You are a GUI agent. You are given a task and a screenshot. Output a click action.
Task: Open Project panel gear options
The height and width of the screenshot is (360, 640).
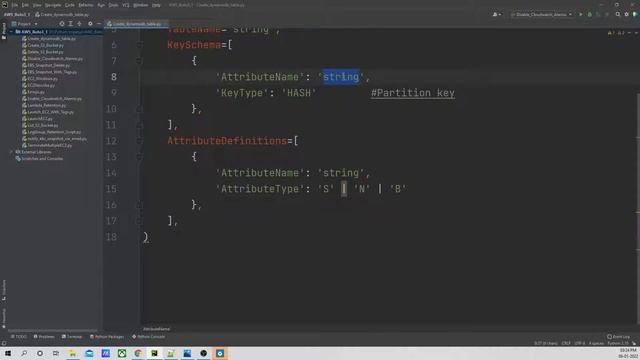point(90,24)
